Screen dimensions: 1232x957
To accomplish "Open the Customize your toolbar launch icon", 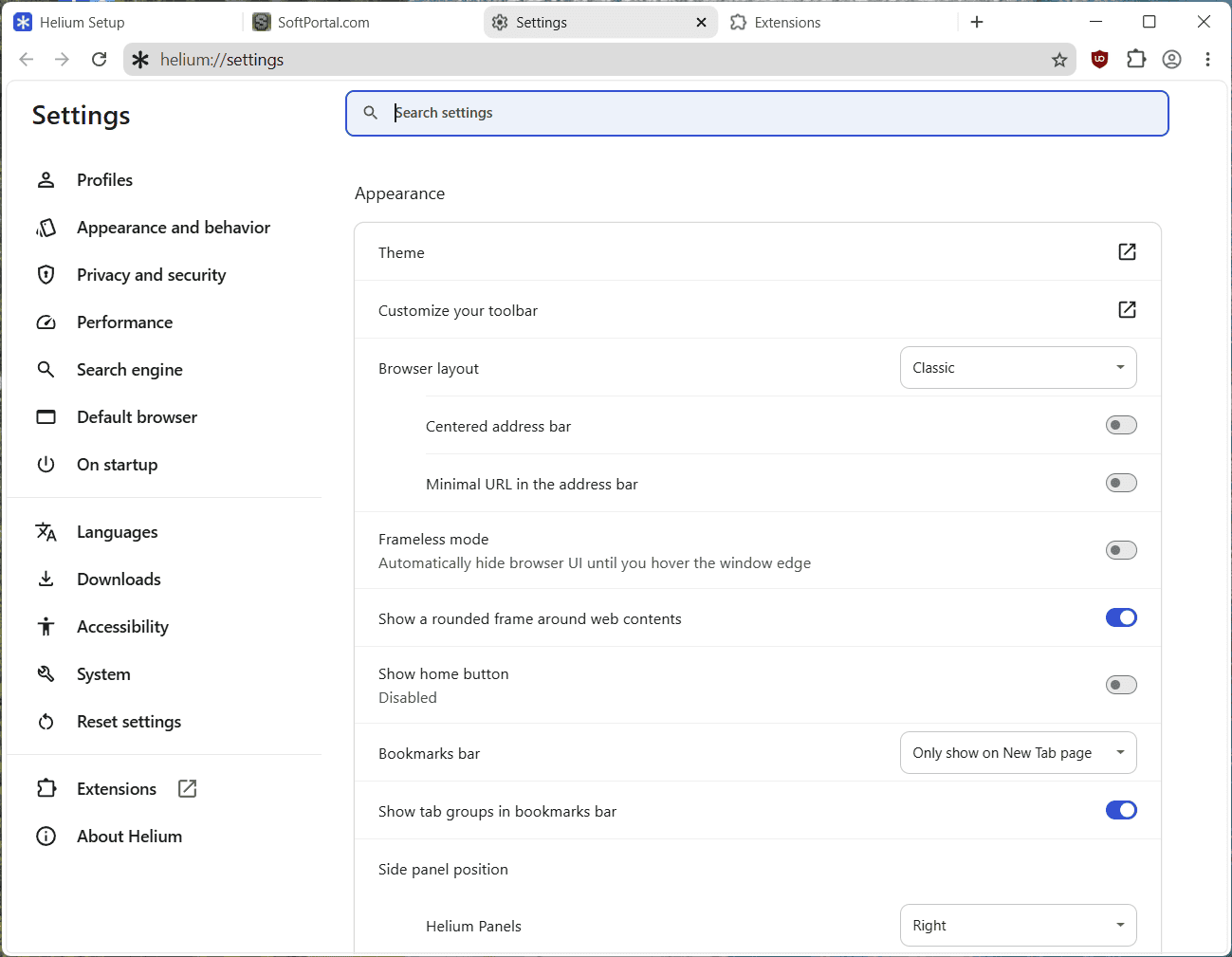I will [x=1127, y=310].
